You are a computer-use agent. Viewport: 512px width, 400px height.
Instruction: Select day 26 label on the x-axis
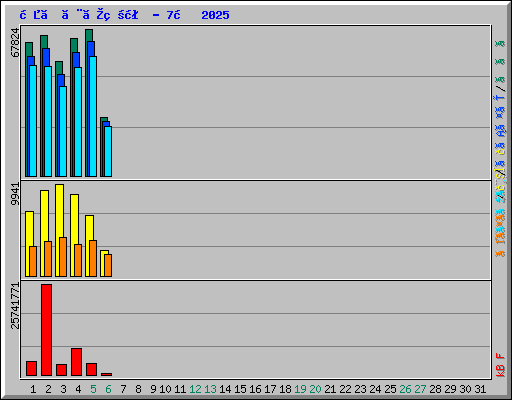(x=405, y=389)
